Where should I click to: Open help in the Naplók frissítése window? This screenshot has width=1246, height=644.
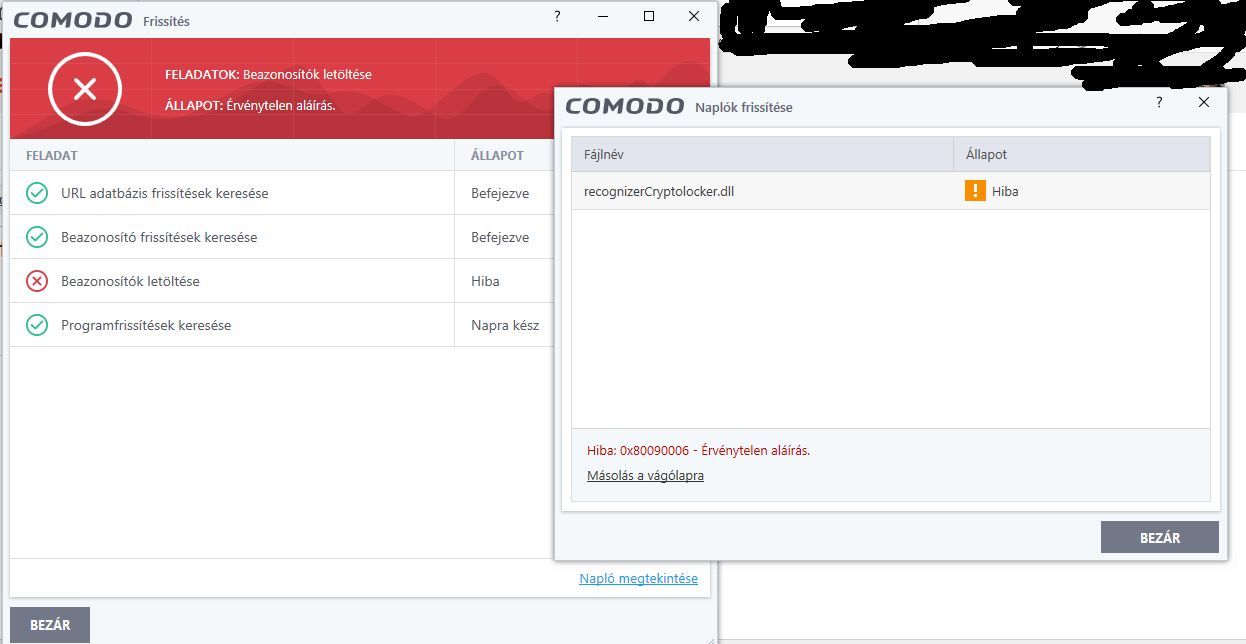1159,102
